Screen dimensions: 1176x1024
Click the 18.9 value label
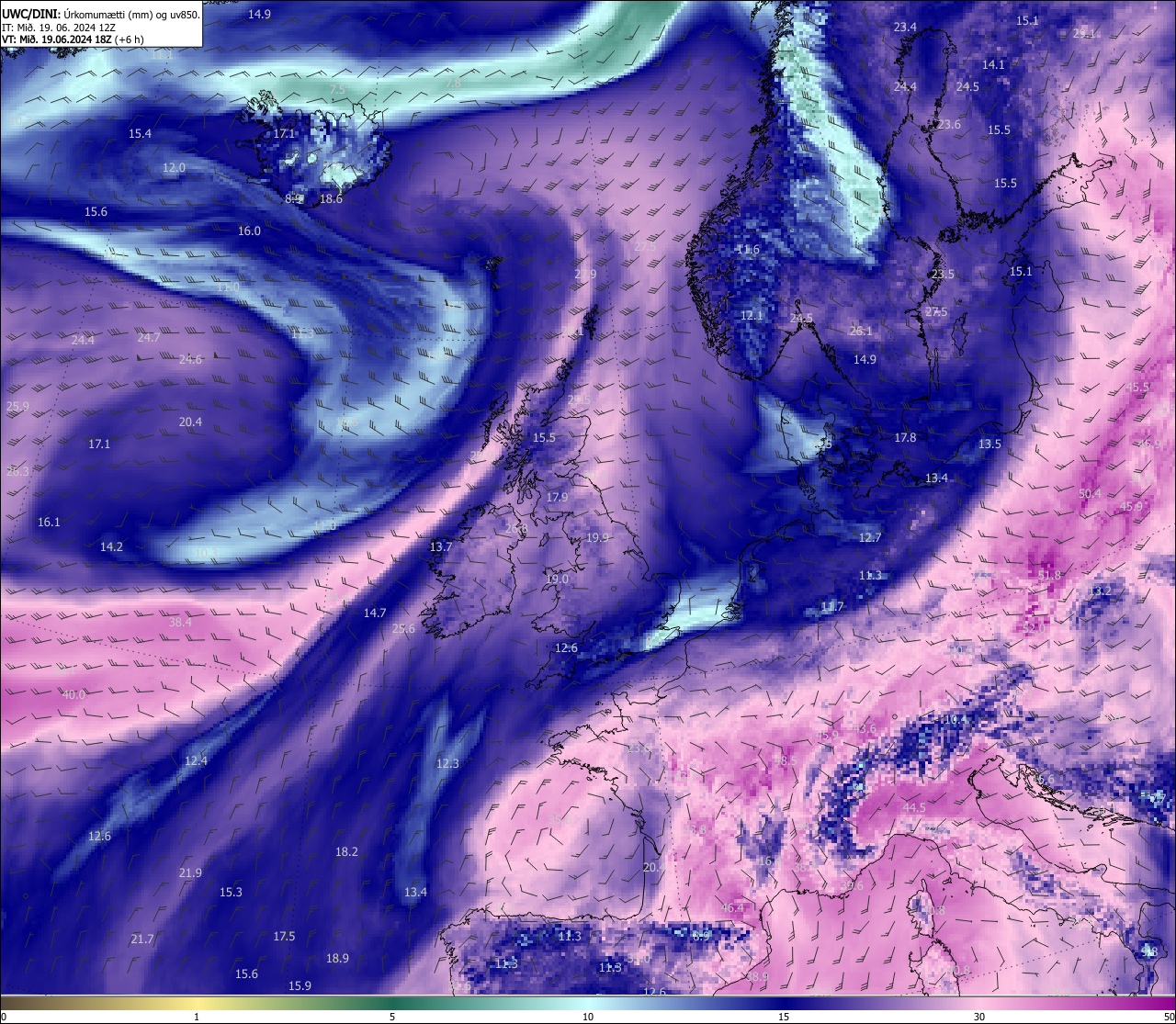tap(337, 959)
